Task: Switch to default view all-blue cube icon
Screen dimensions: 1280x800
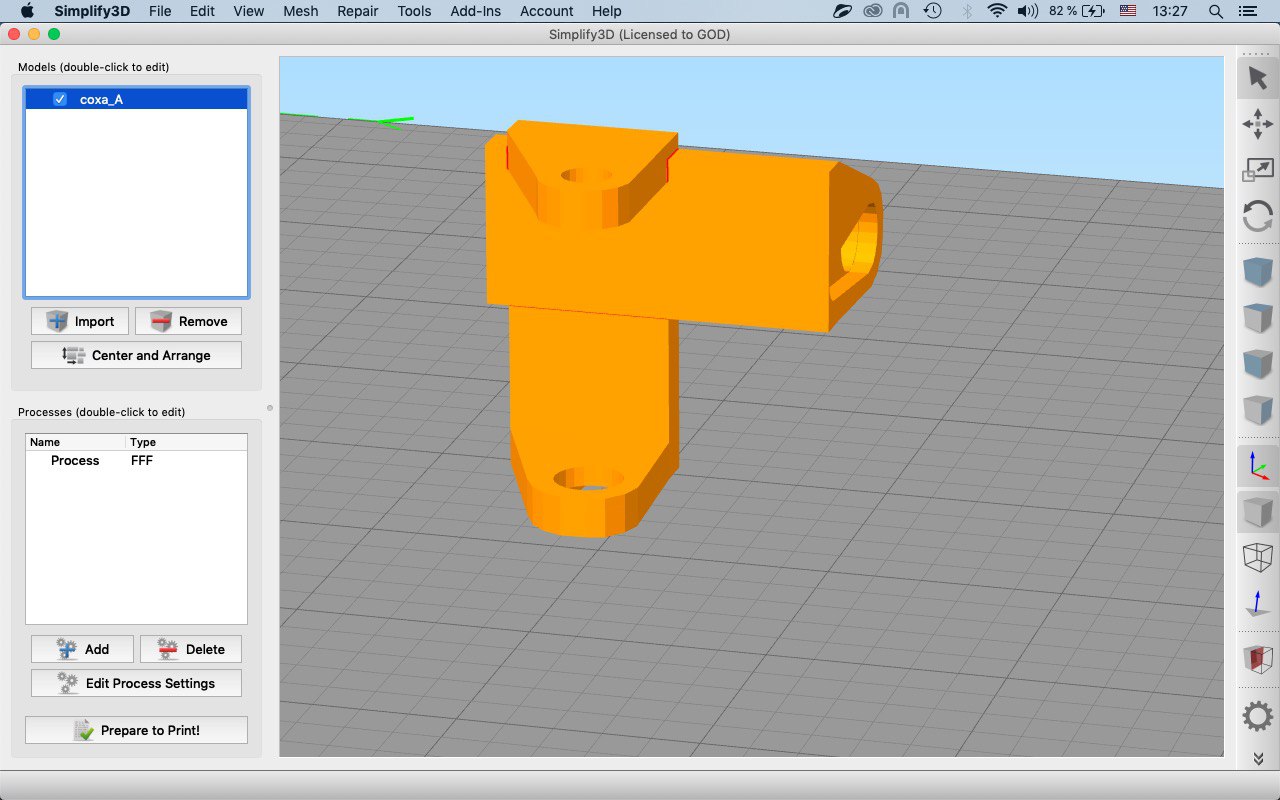Action: (x=1257, y=272)
